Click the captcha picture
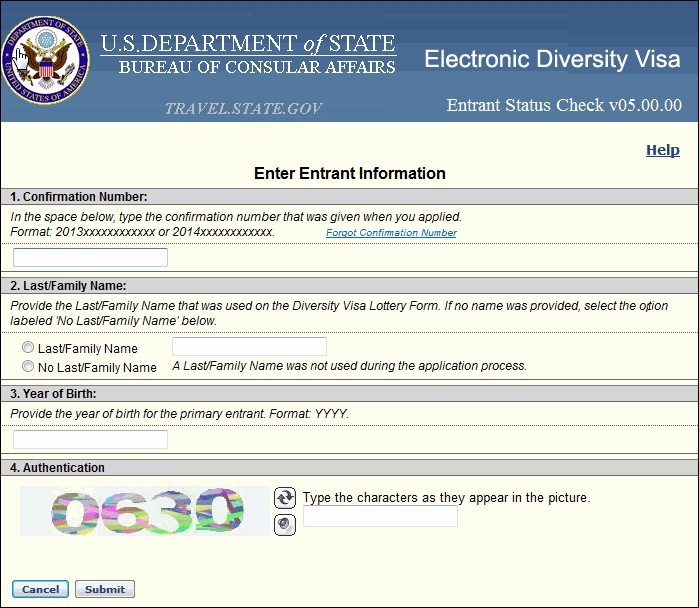Screen dimensions: 699x608 pos(145,511)
